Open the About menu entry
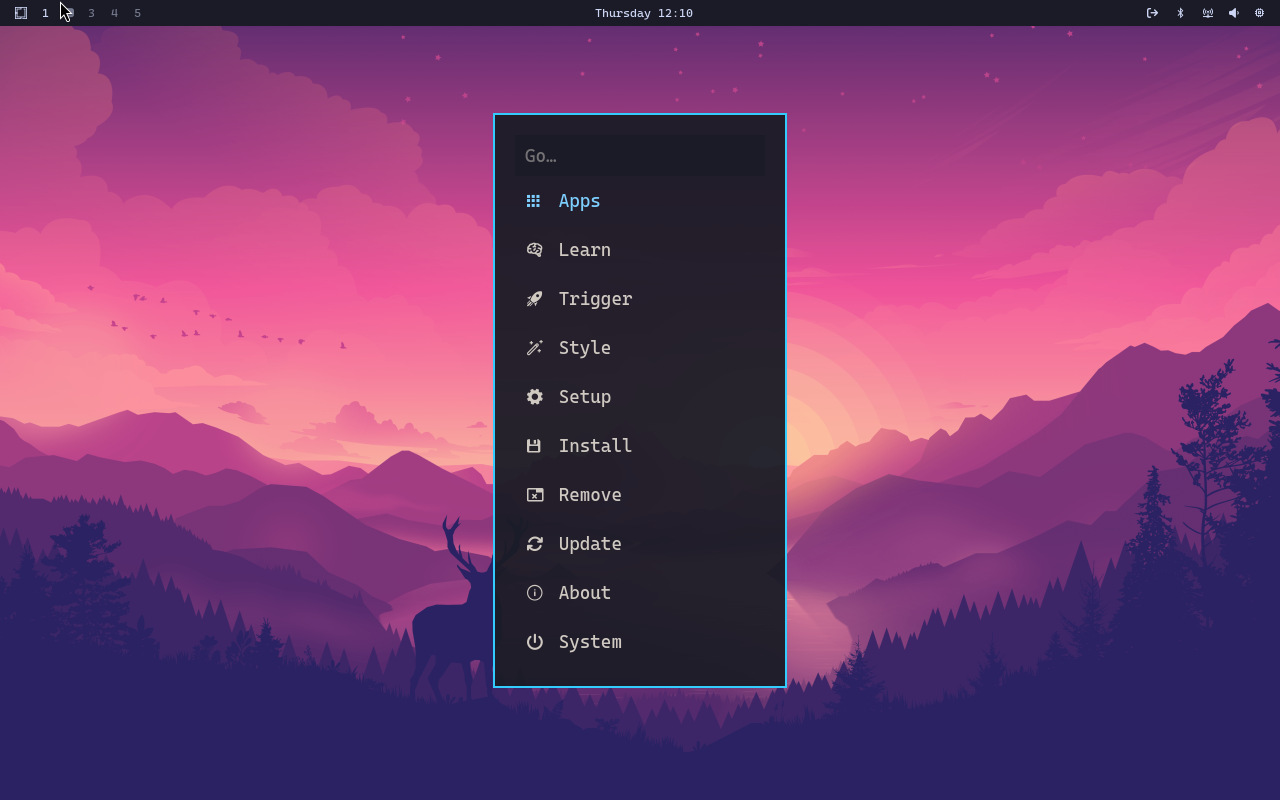 [640, 593]
